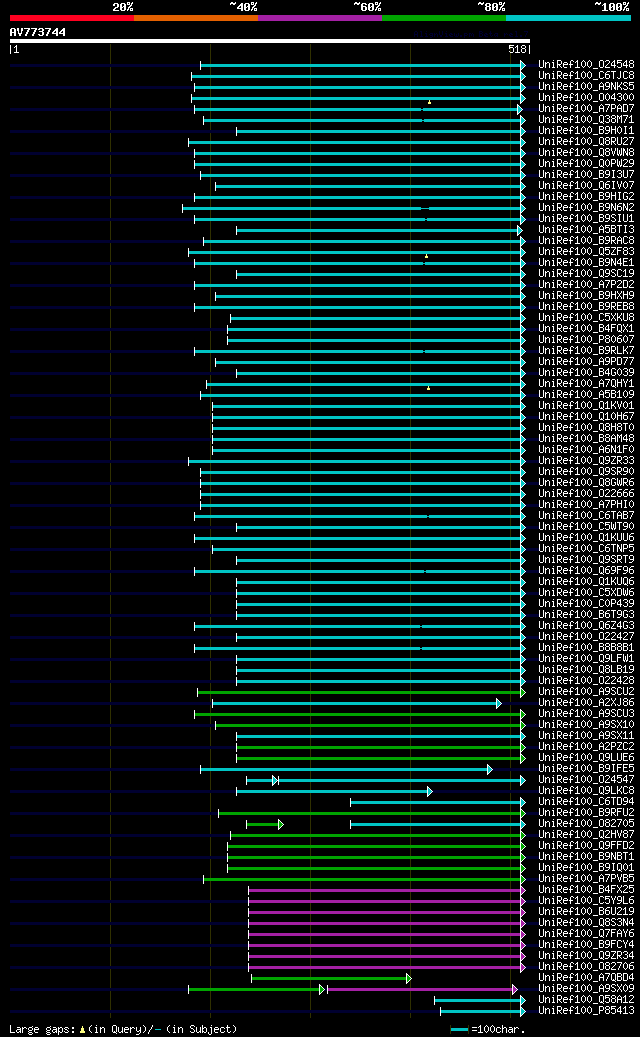The width and height of the screenshot is (640, 1037).
Task: Select the UniRef100_Q9ZR33 label
Action: tap(586, 461)
